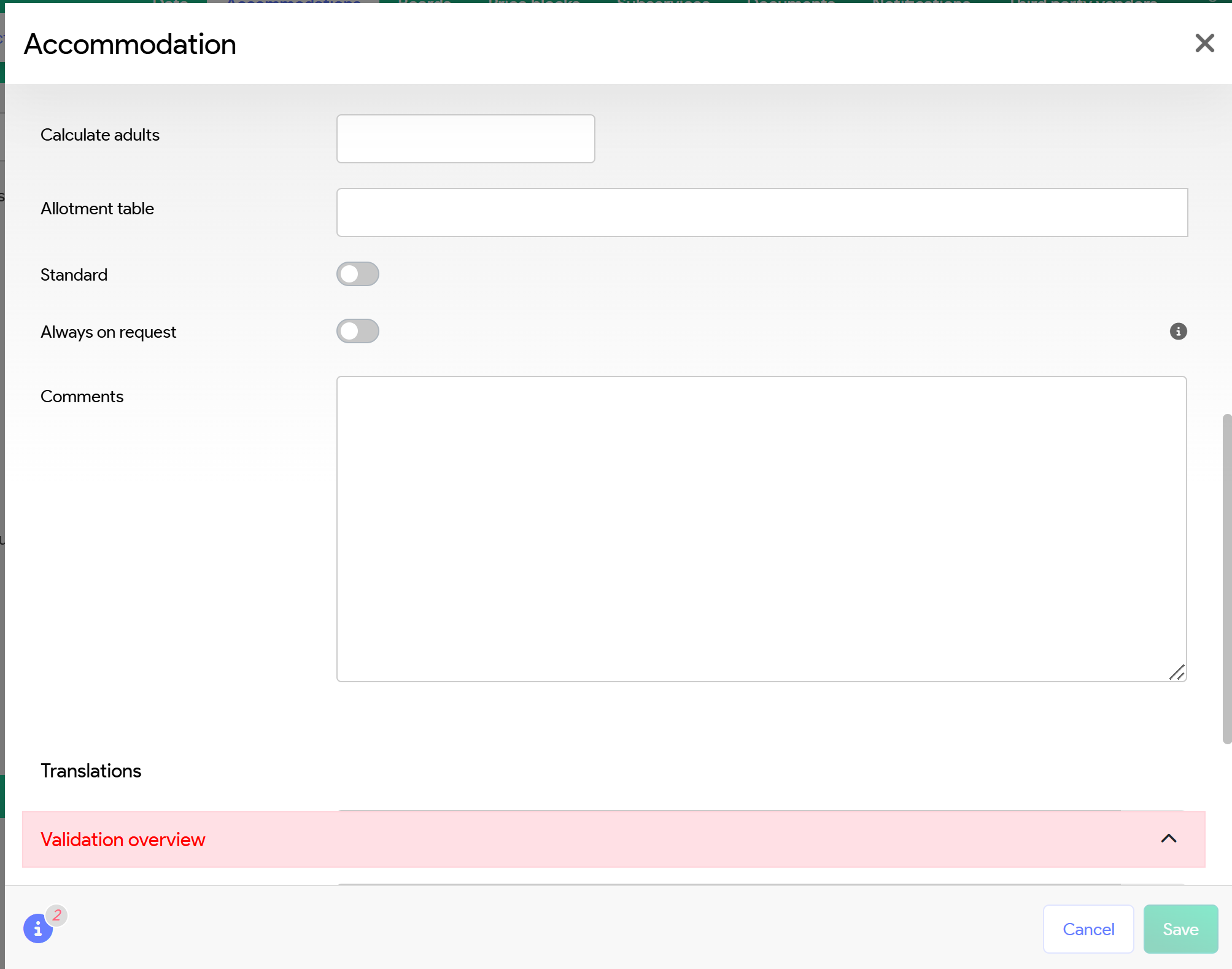This screenshot has height=969, width=1232.
Task: Click the Allotment table label
Action: coord(97,209)
